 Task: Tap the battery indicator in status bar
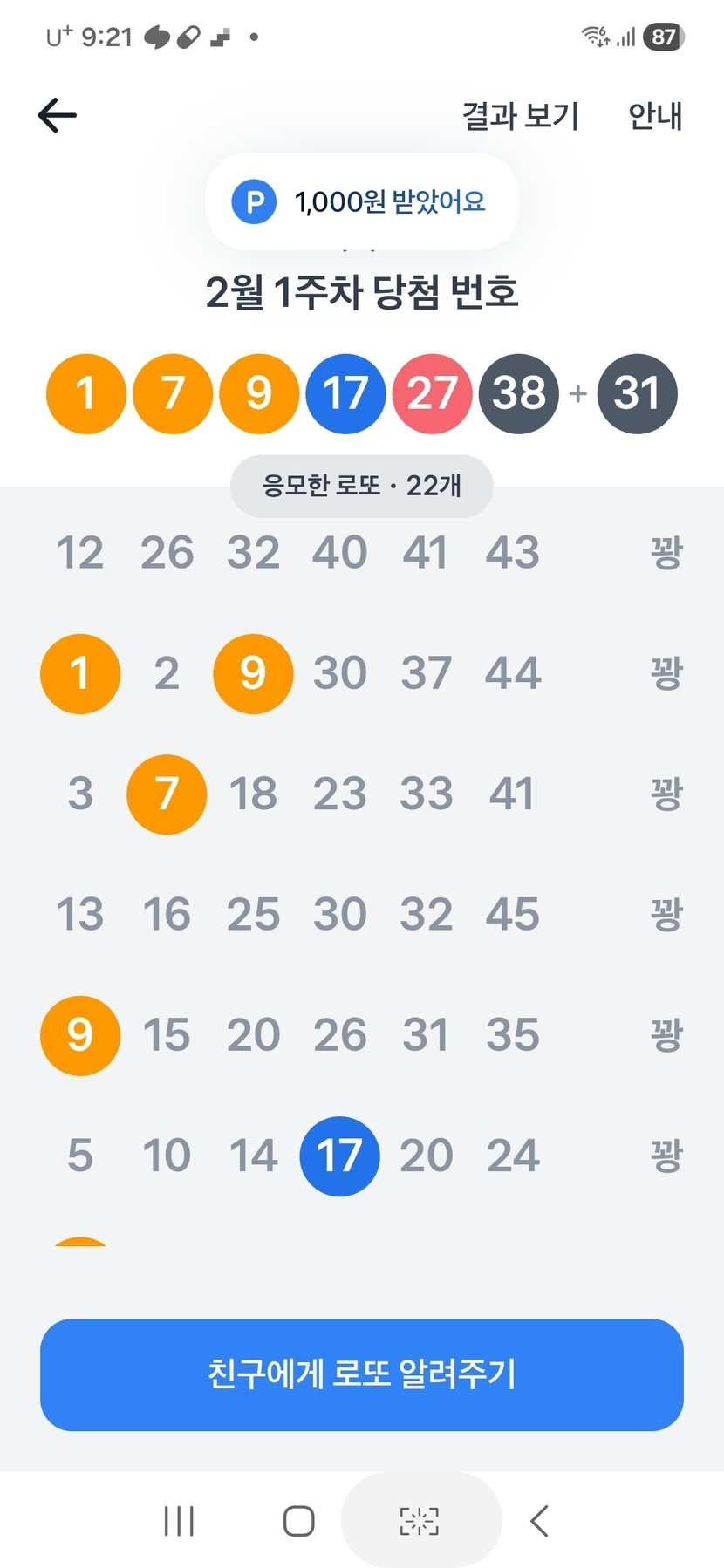coord(664,37)
